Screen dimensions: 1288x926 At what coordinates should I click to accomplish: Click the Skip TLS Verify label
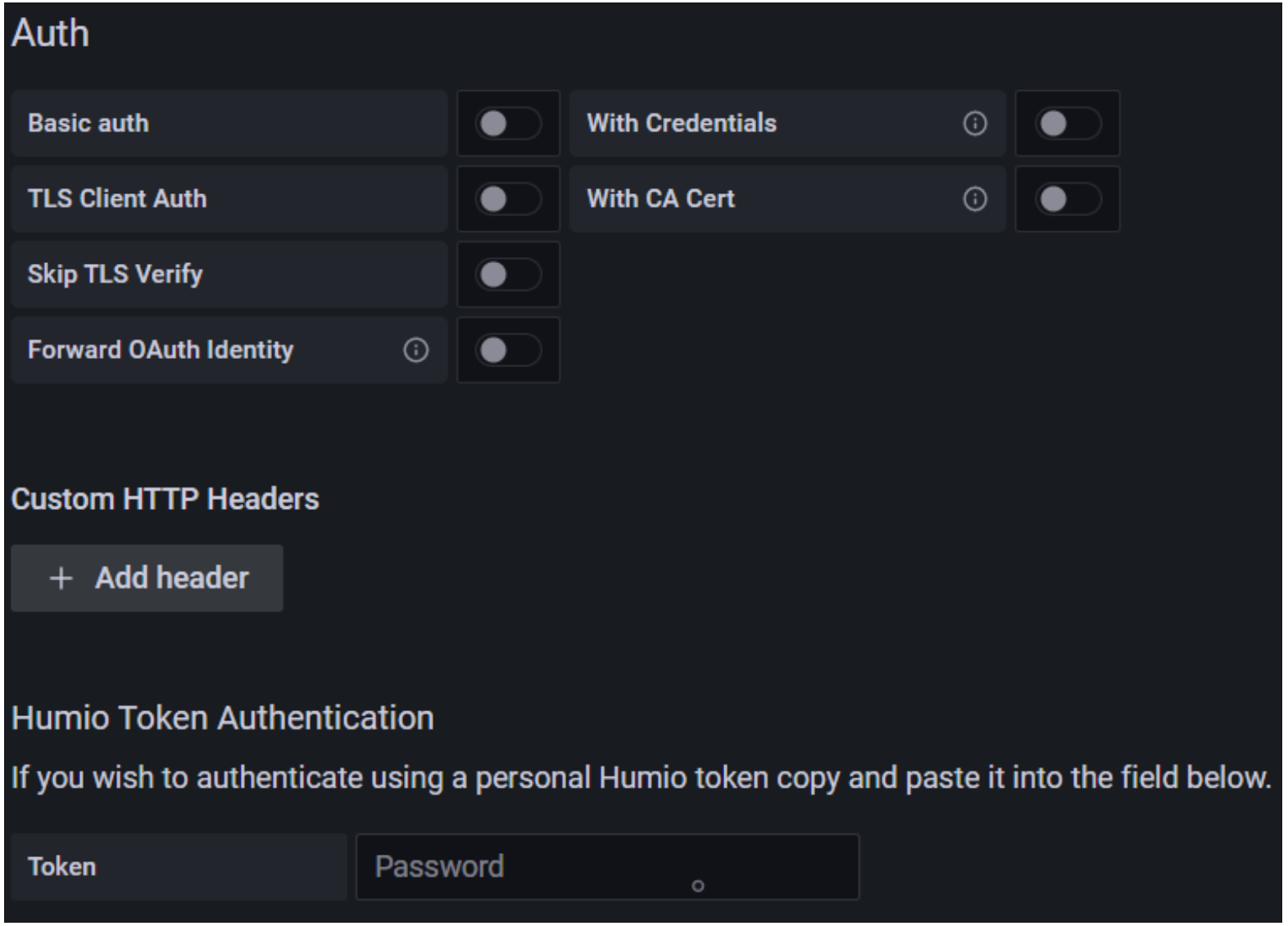pyautogui.click(x=116, y=275)
